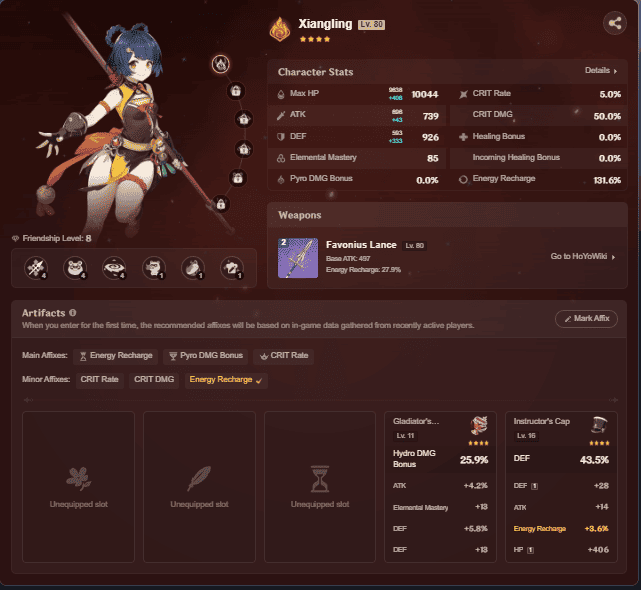Click the Friendship Level: 8 label
This screenshot has width=641, height=590.
click(52, 238)
